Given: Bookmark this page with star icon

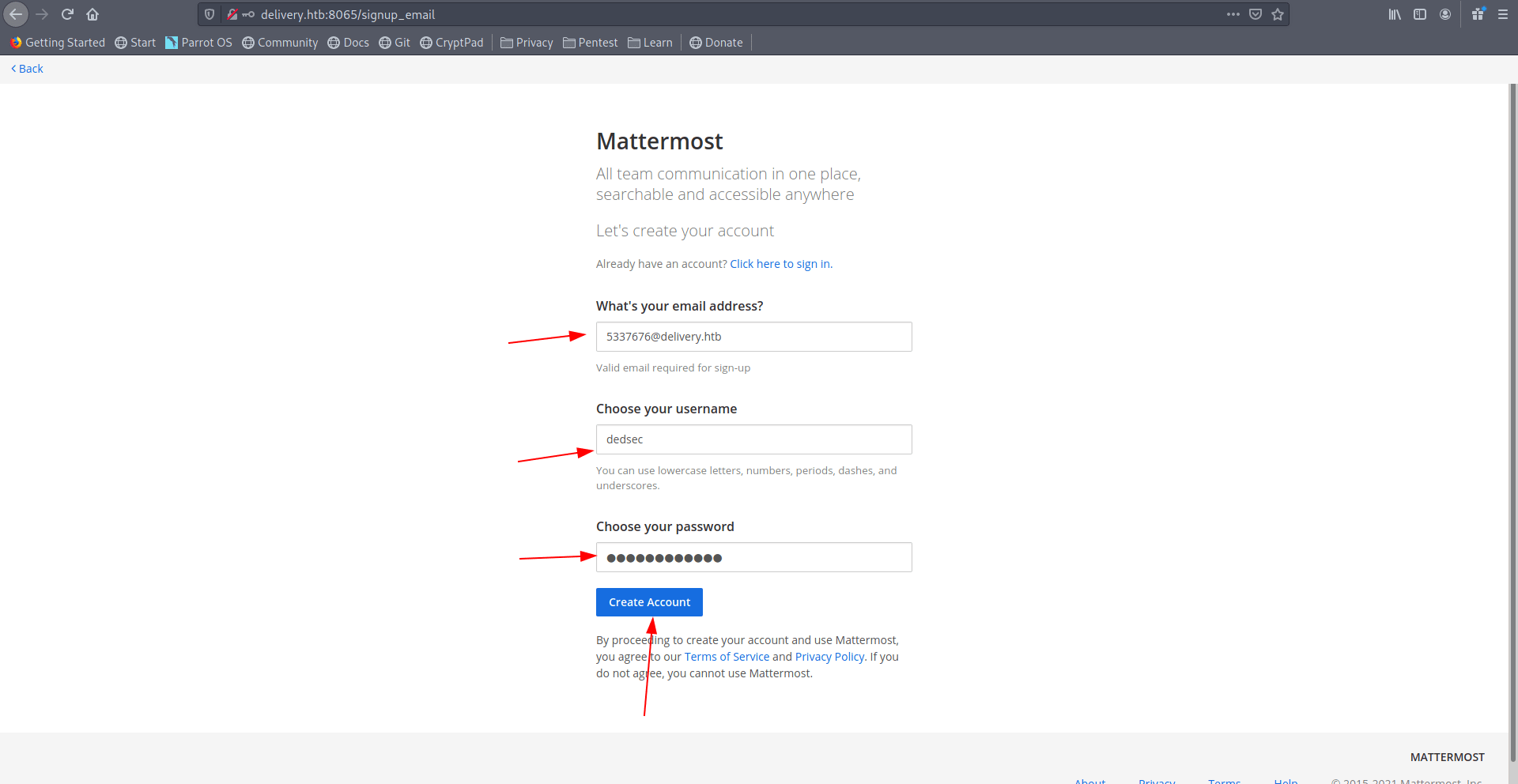Looking at the screenshot, I should click(x=1278, y=14).
